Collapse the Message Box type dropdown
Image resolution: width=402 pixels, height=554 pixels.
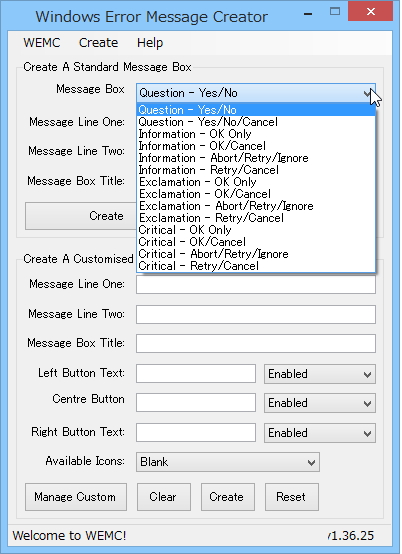(256, 93)
